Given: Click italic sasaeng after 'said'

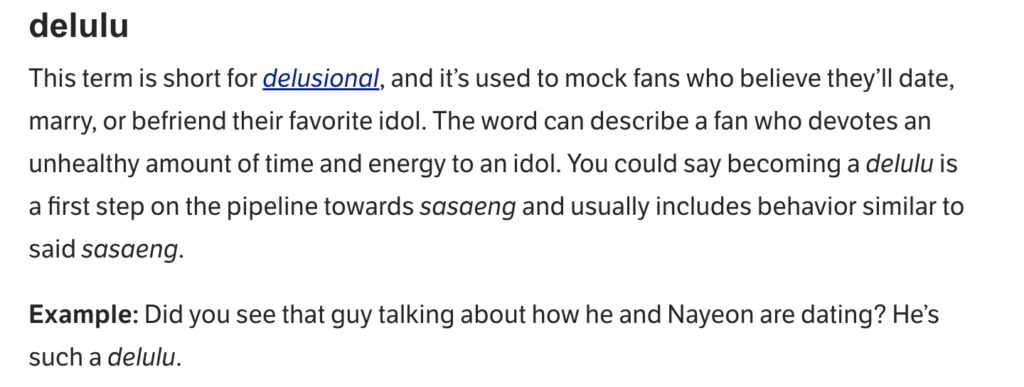Looking at the screenshot, I should click(129, 251).
